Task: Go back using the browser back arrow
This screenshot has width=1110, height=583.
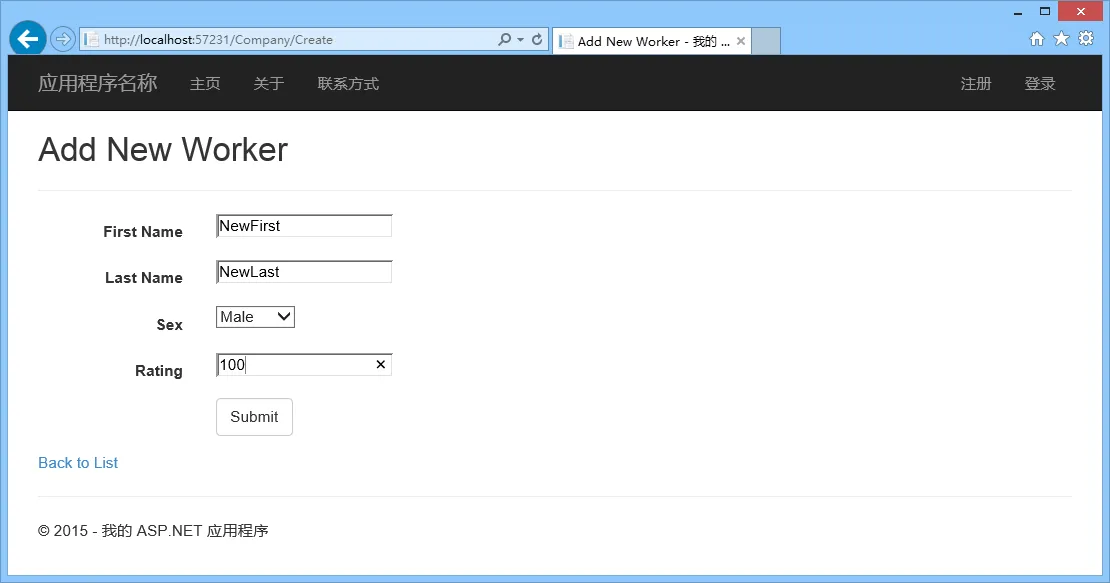Action: pyautogui.click(x=28, y=39)
